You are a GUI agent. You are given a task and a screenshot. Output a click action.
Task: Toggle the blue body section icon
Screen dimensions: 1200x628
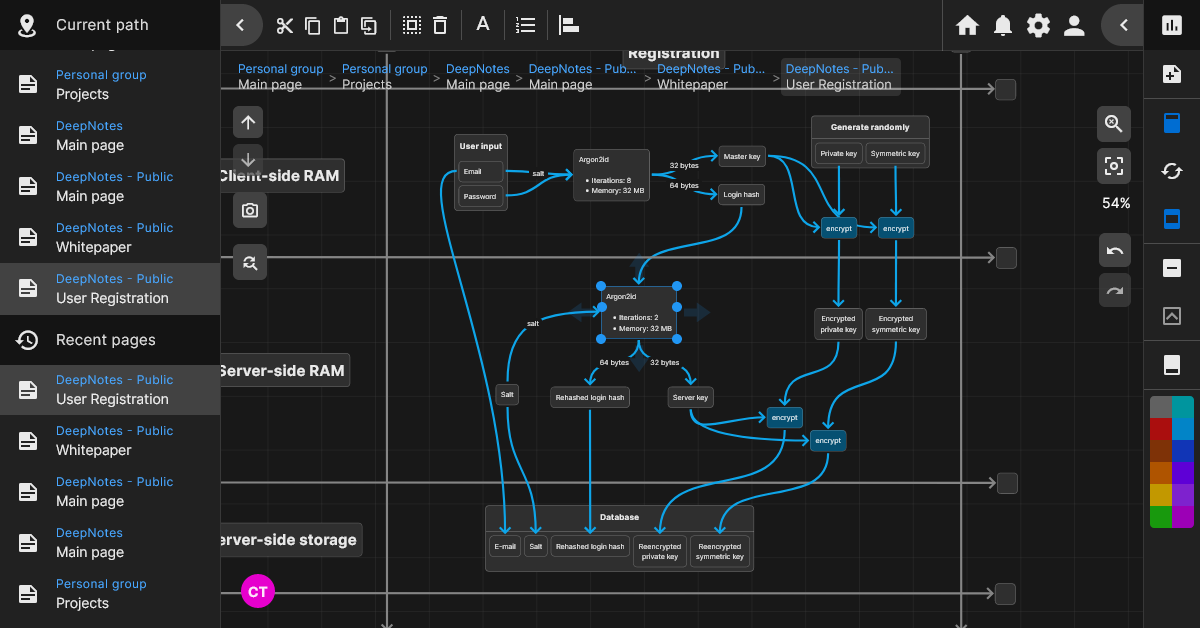point(1172,219)
